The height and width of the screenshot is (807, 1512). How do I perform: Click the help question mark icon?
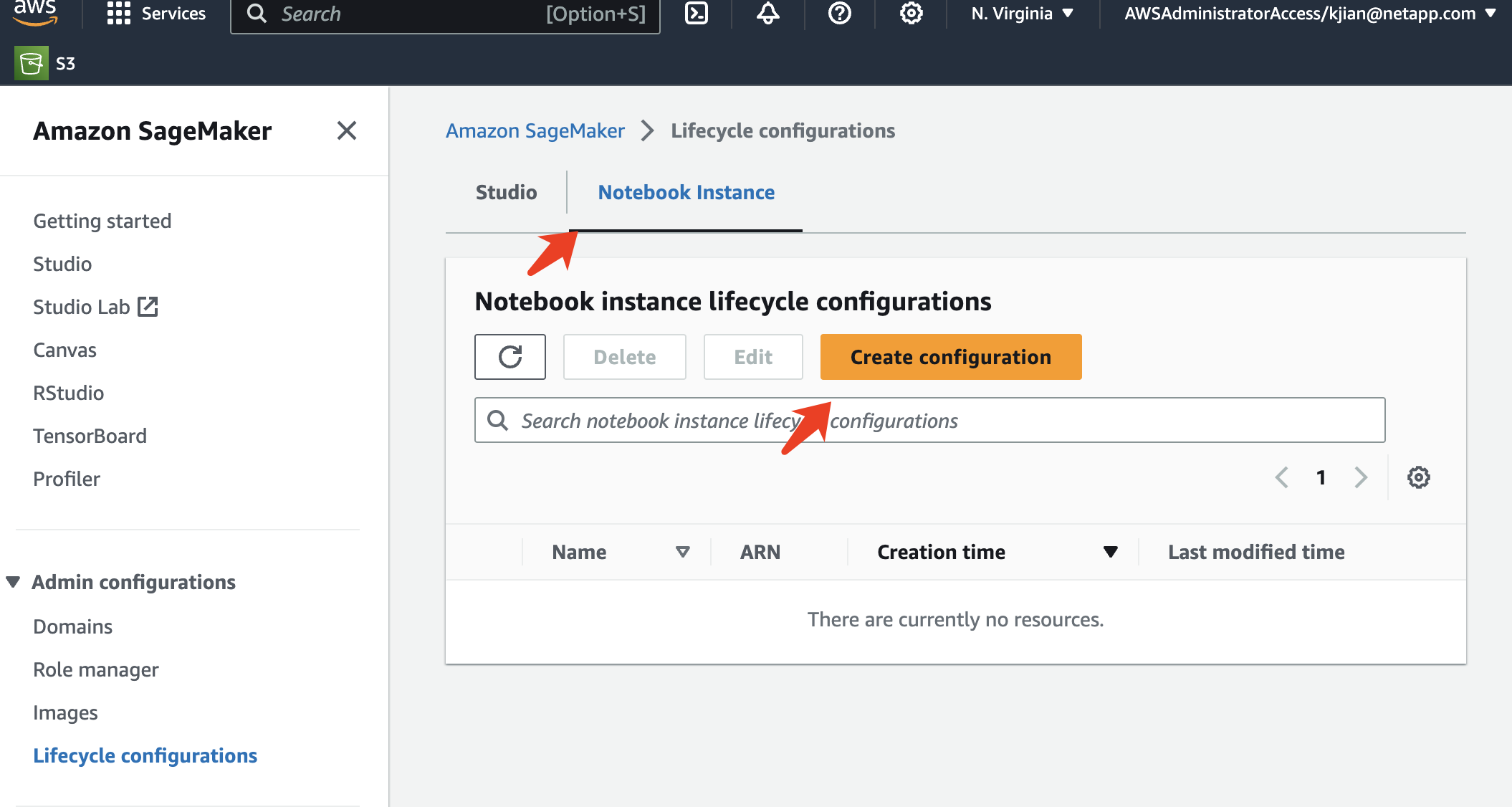839,14
